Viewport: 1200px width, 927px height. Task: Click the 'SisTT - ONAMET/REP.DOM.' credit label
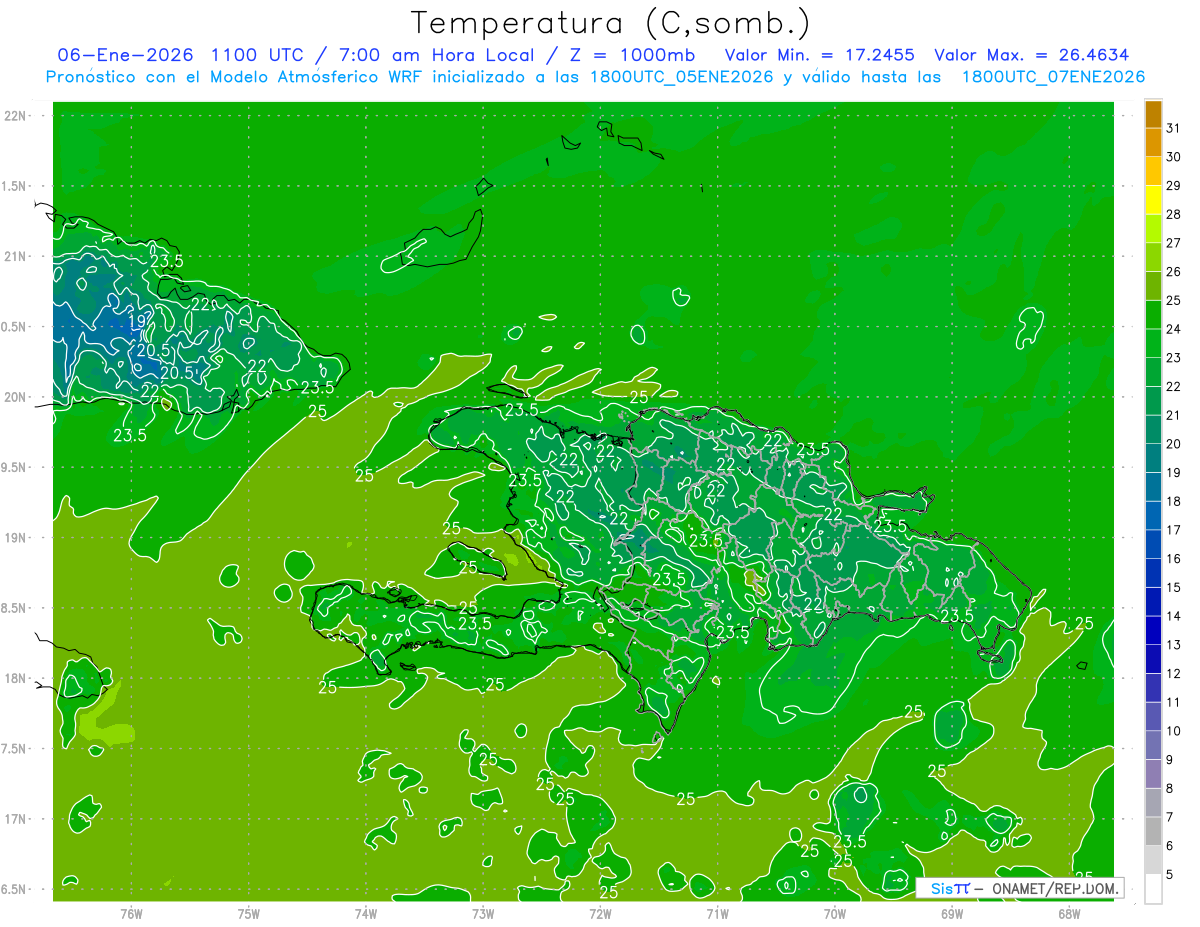tap(1020, 888)
